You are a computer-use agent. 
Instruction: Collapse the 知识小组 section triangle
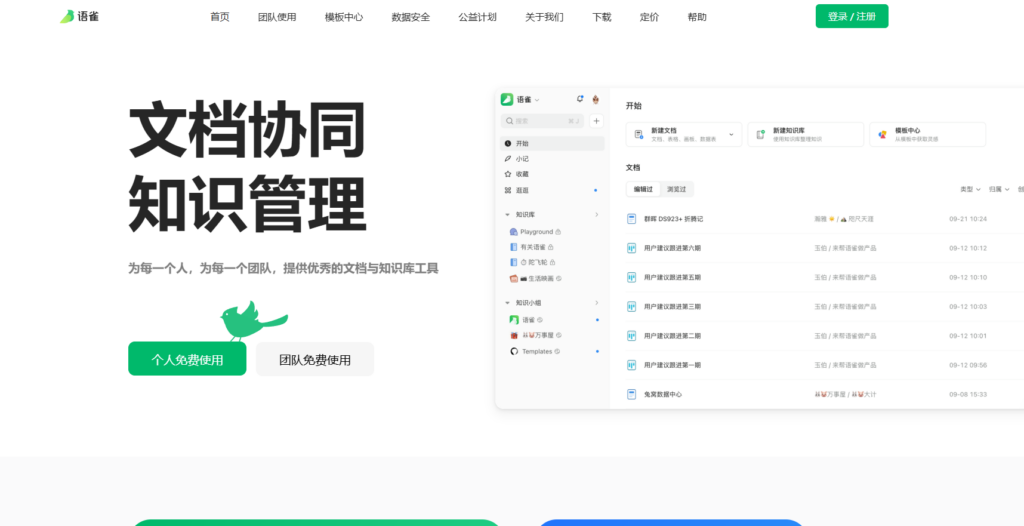507,303
